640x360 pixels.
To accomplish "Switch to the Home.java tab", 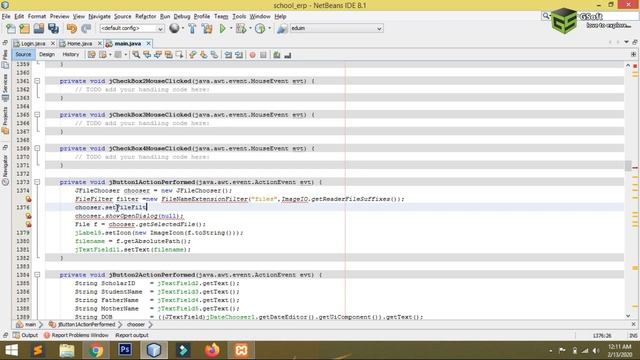I will point(80,43).
